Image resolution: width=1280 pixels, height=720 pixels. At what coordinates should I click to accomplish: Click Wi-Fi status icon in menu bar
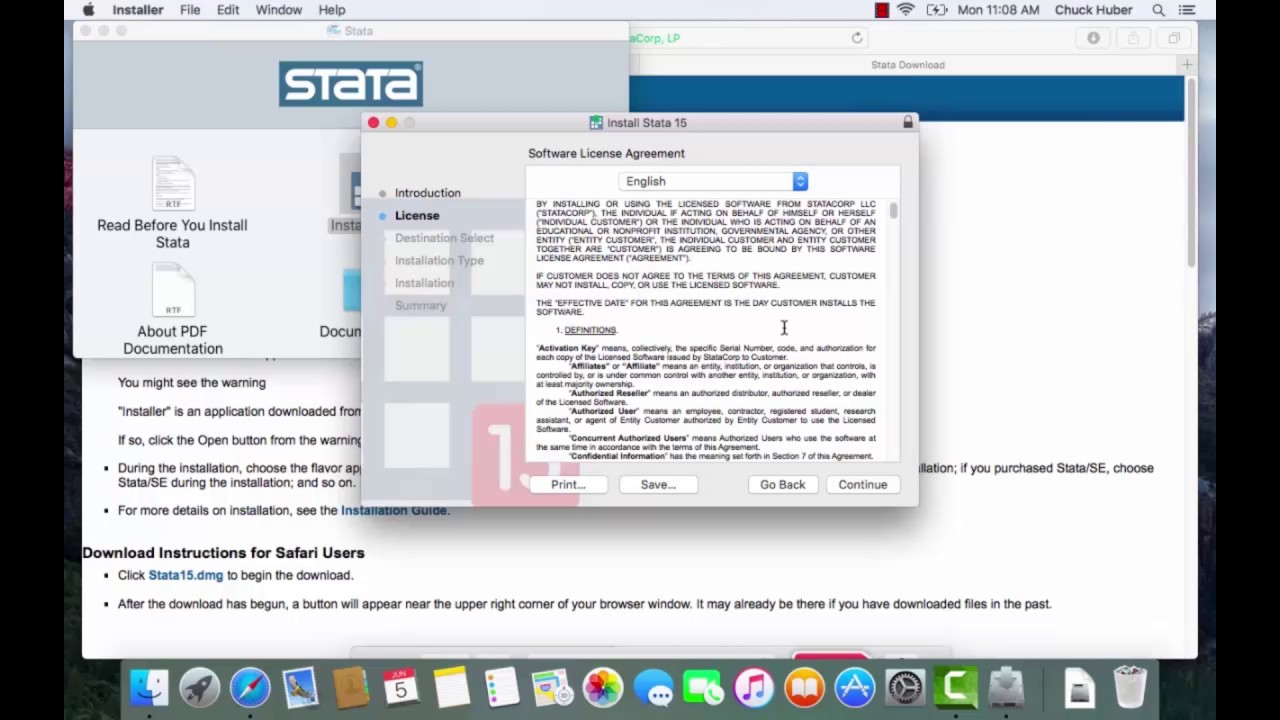[x=906, y=10]
